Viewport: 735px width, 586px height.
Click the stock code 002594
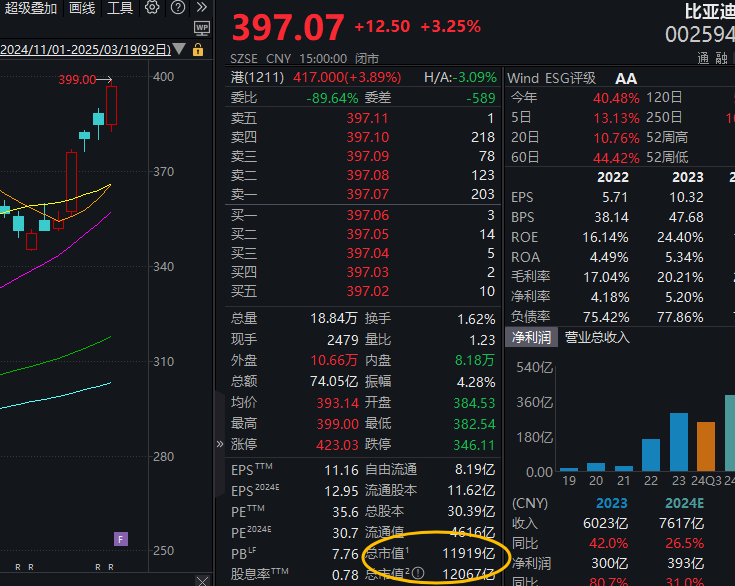pos(700,35)
